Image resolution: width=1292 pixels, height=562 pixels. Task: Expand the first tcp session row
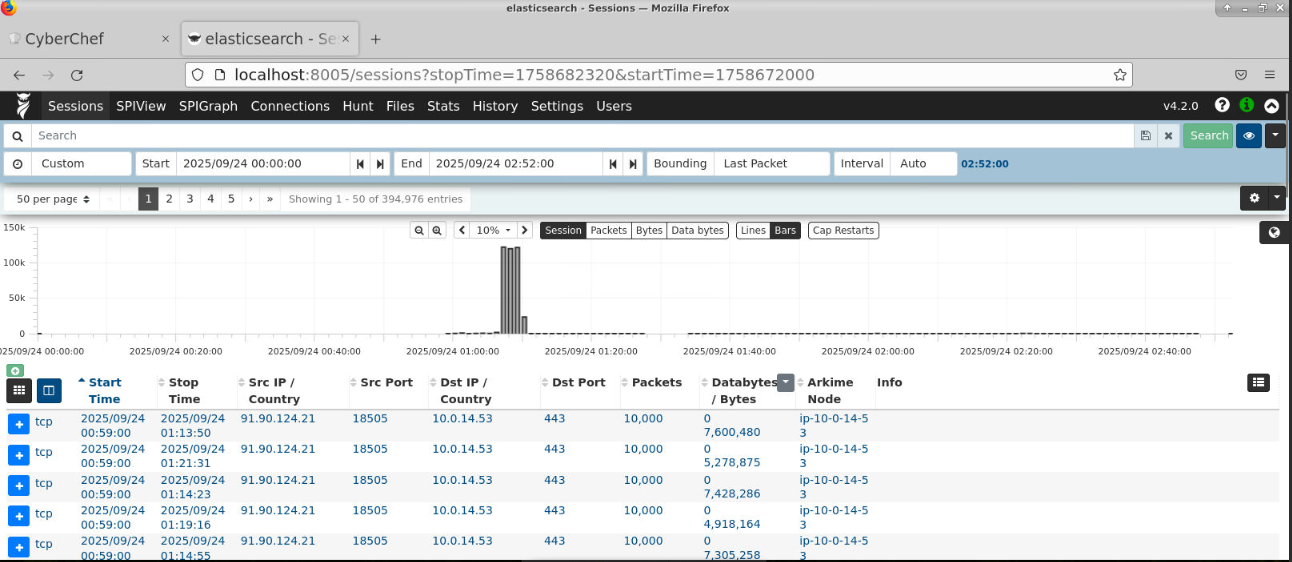[x=19, y=424]
